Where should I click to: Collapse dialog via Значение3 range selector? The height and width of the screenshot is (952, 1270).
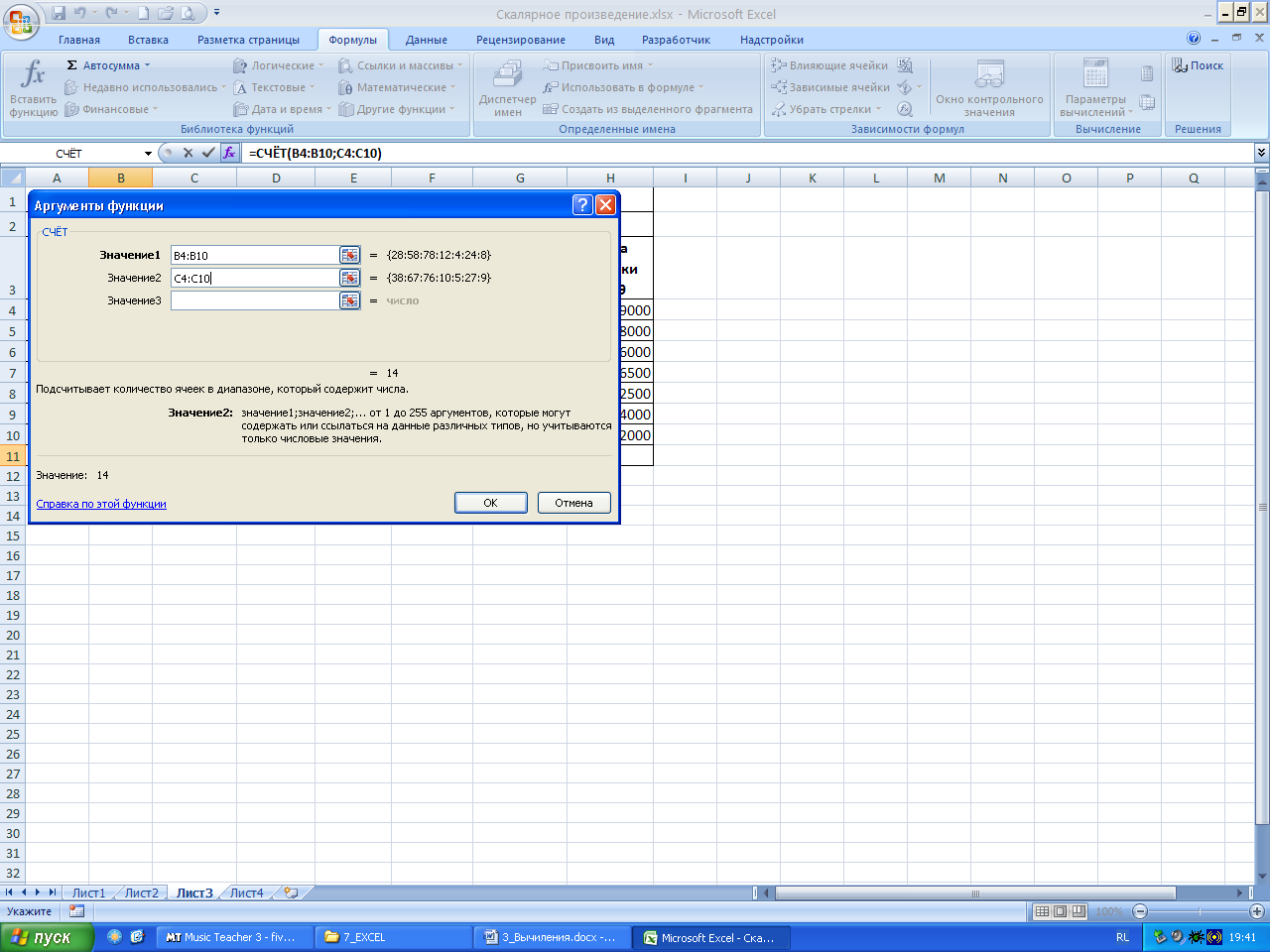click(349, 300)
